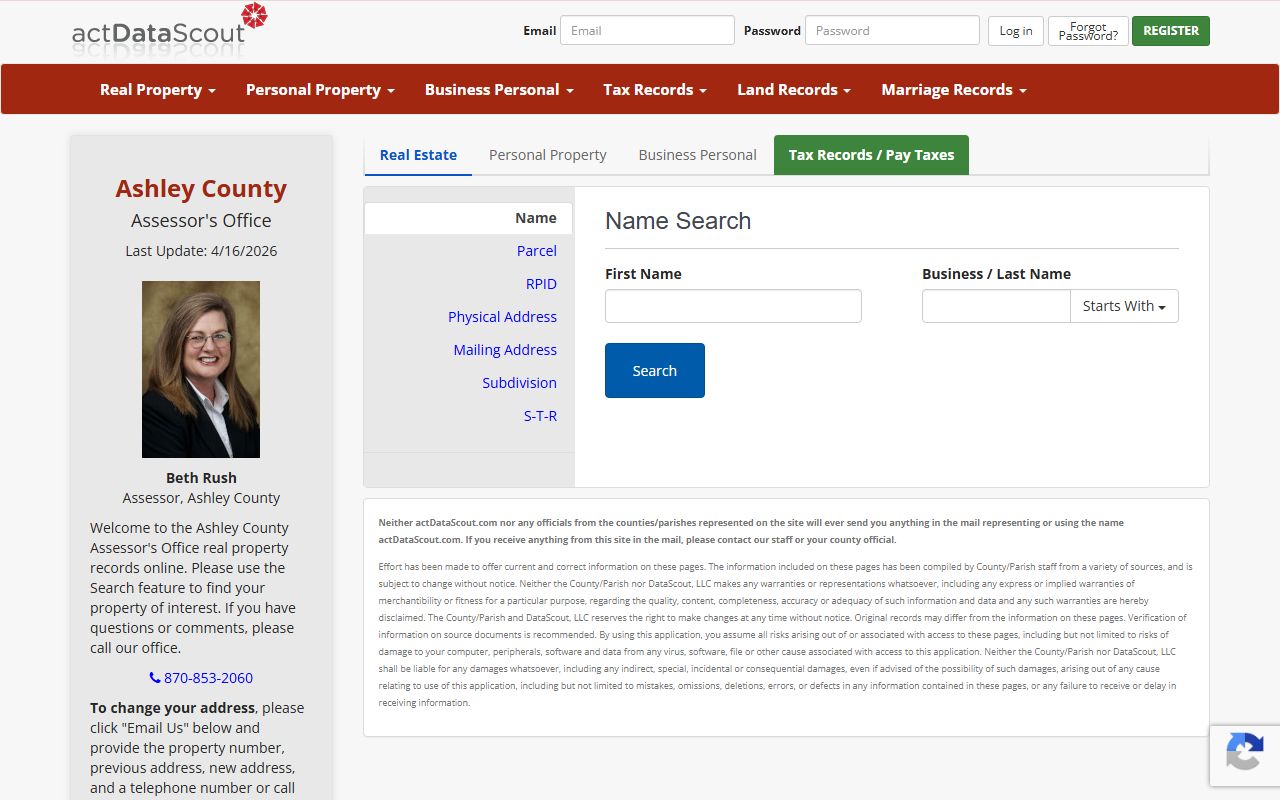Select the Parcel search type
This screenshot has height=800, width=1280.
click(x=536, y=251)
